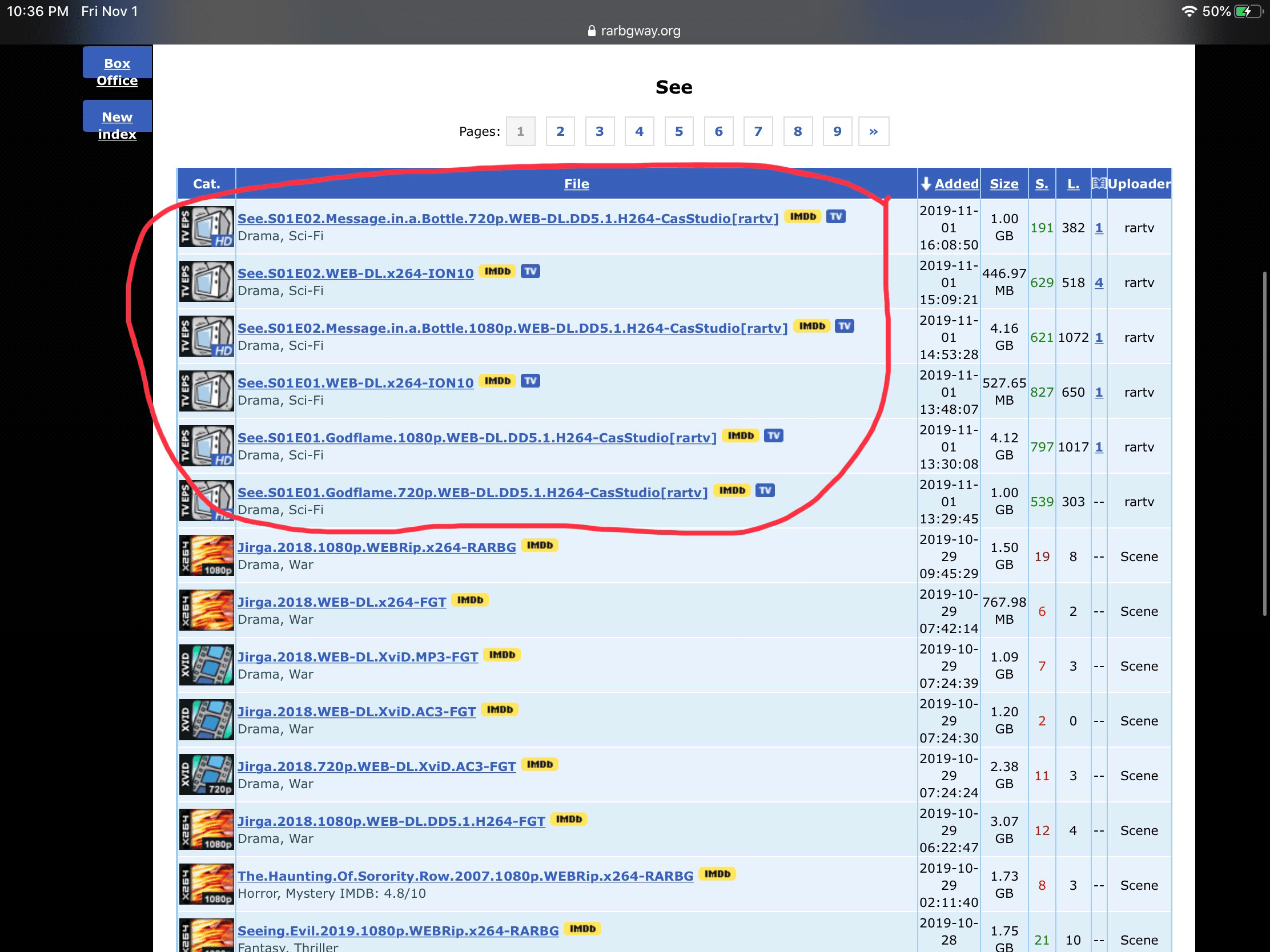The image size is (1270, 952).
Task: Click the TV badge beside See.S01E01.WEB-DL.x264-ION10
Action: pyautogui.click(x=530, y=381)
